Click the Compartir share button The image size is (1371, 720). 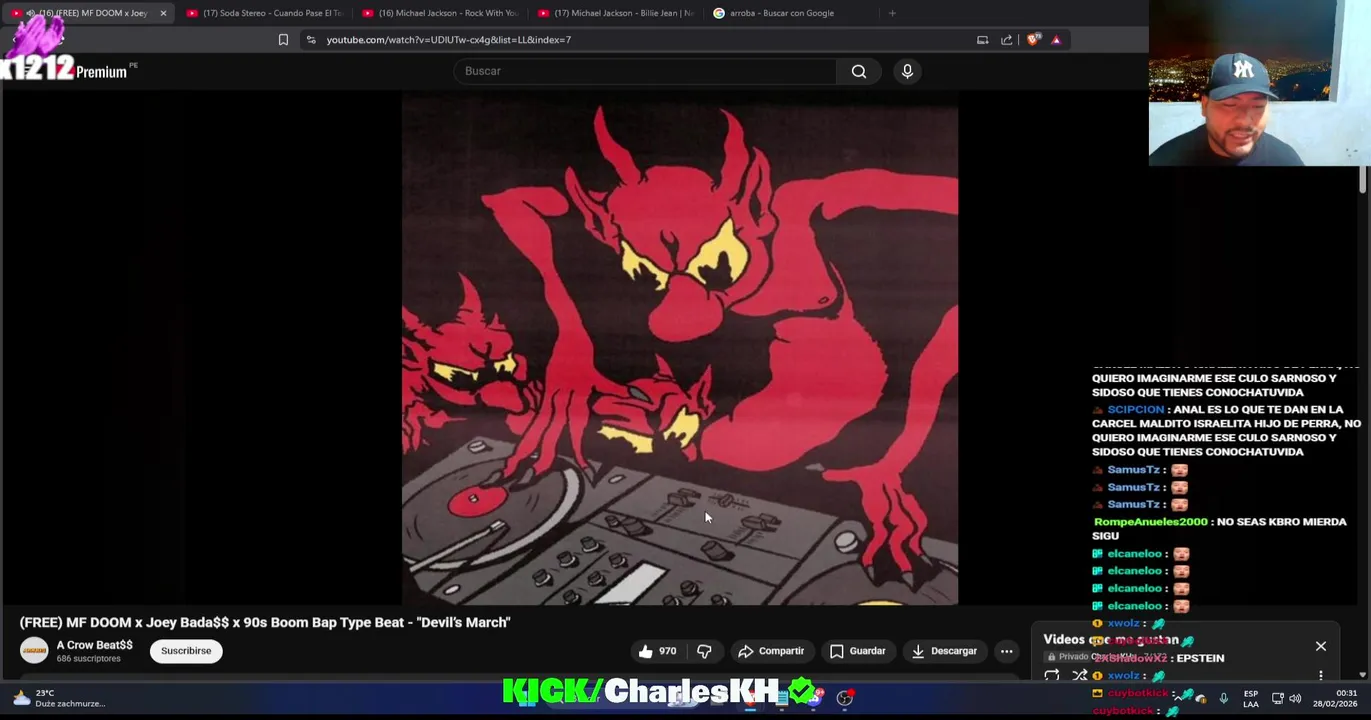pos(771,651)
